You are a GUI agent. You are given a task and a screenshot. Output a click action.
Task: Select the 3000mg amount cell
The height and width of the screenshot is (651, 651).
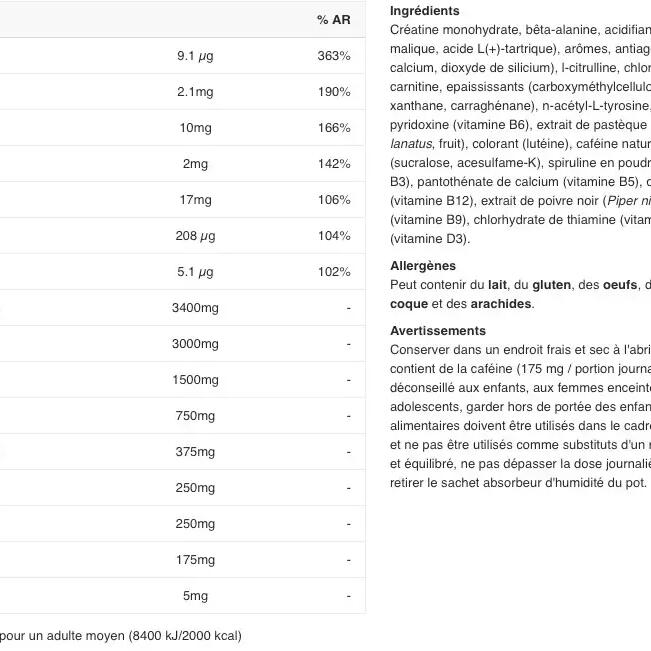(x=195, y=344)
